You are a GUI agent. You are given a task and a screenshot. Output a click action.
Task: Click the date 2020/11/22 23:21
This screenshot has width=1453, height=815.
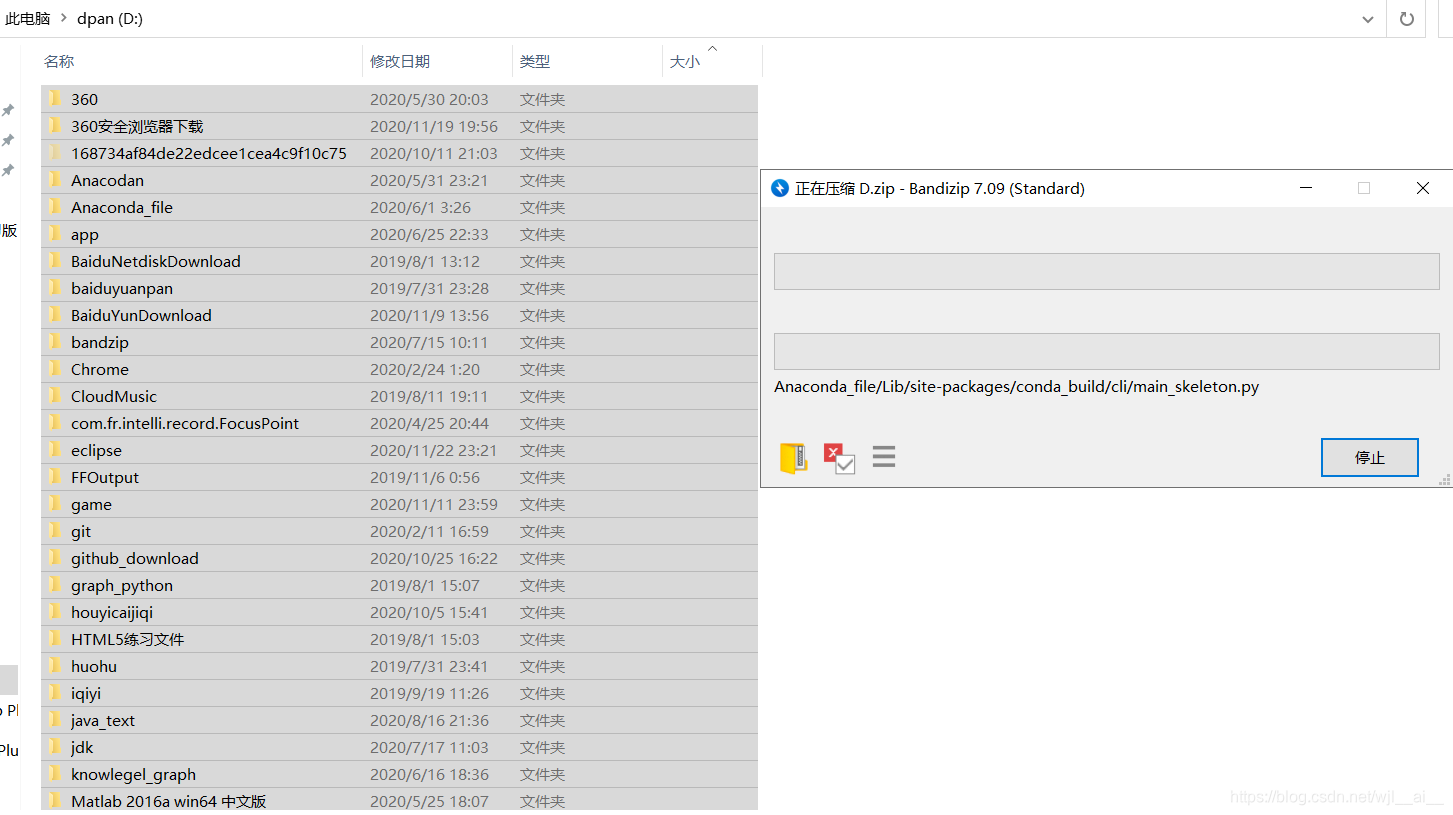click(433, 450)
